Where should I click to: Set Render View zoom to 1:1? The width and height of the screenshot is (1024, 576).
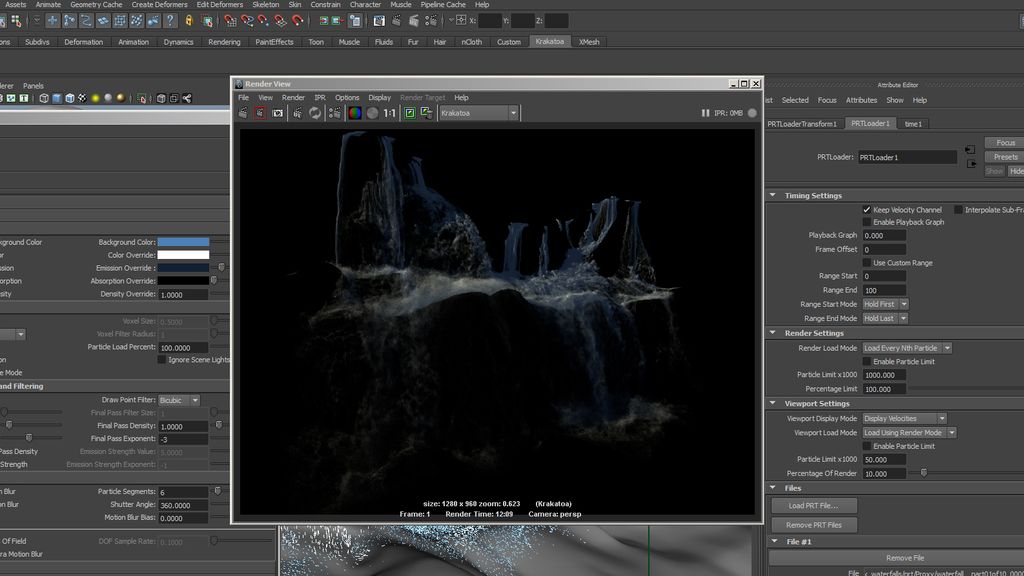[390, 113]
